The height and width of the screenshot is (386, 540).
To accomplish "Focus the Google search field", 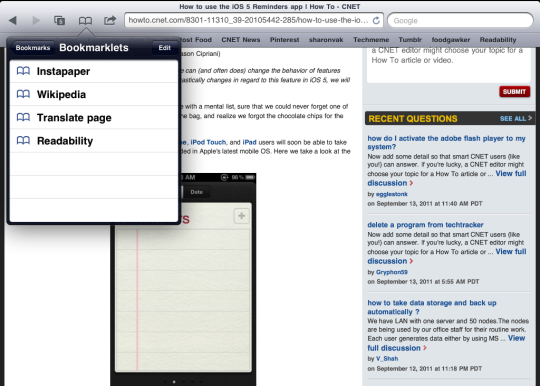I will [x=460, y=21].
